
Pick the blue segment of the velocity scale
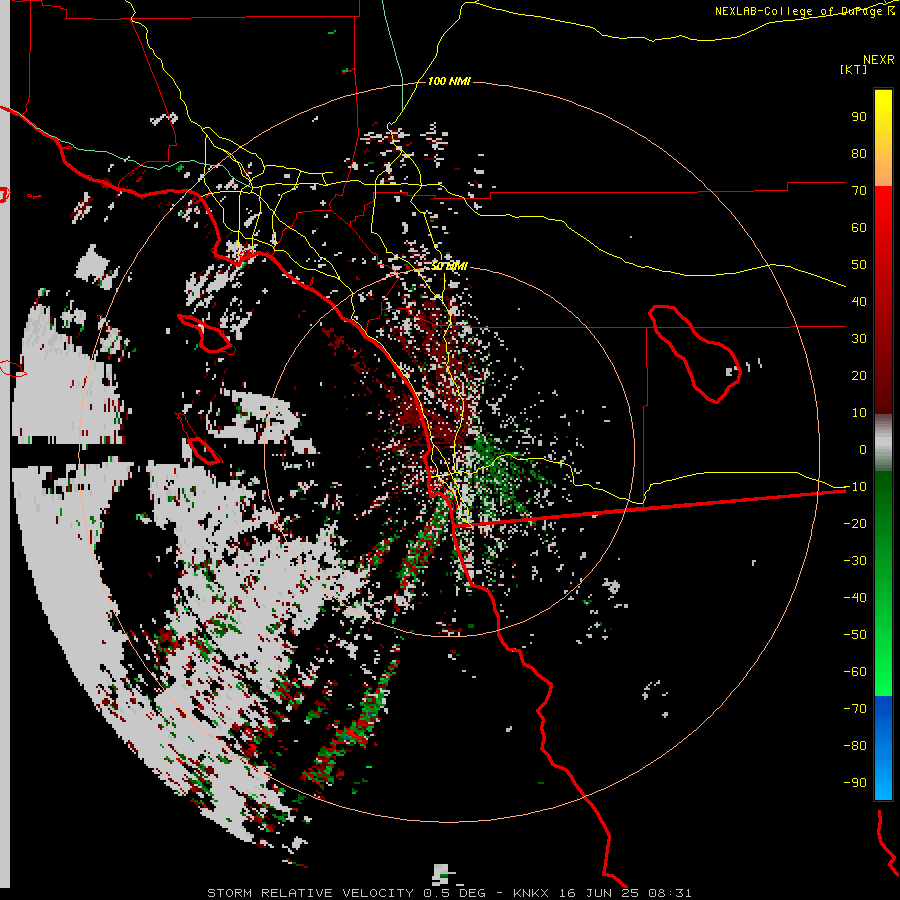tap(883, 747)
